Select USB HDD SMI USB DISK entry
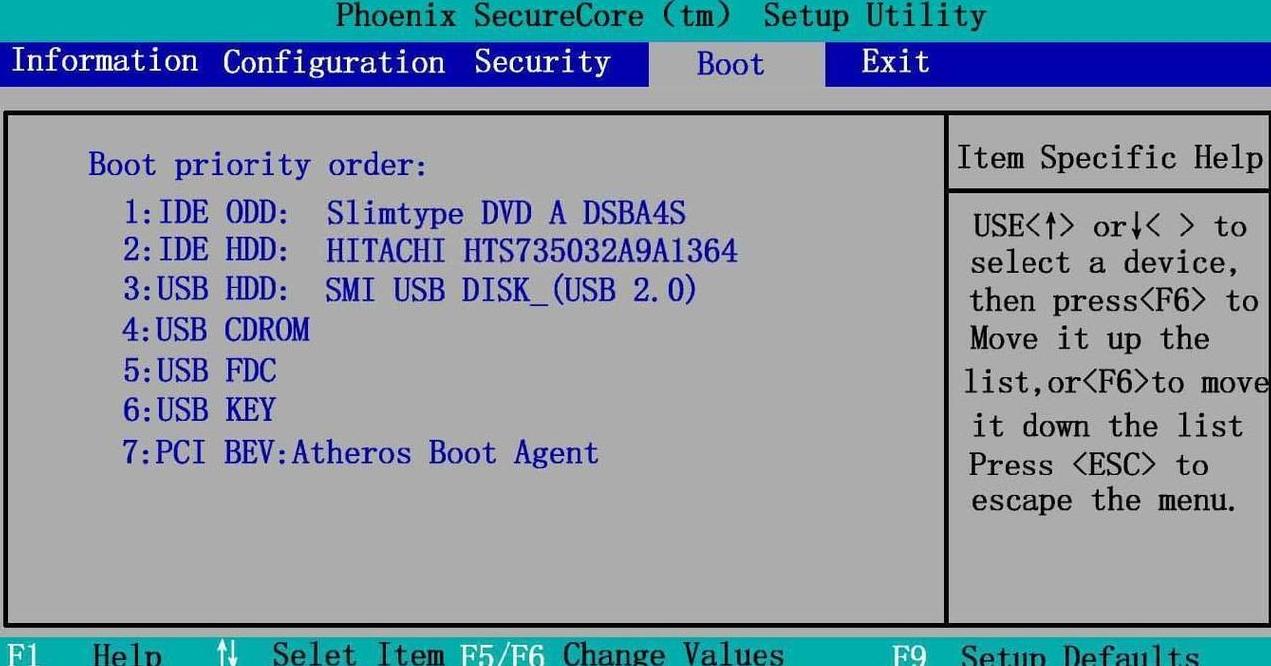This screenshot has width=1271, height=666. pyautogui.click(x=409, y=290)
